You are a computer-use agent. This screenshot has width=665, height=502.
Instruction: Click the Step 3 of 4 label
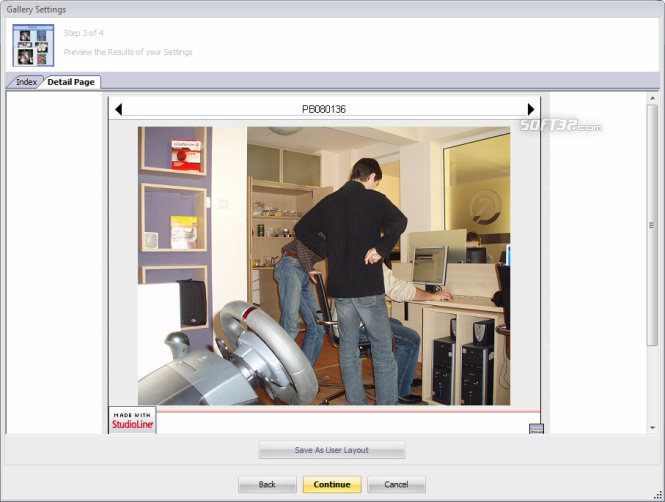point(84,33)
